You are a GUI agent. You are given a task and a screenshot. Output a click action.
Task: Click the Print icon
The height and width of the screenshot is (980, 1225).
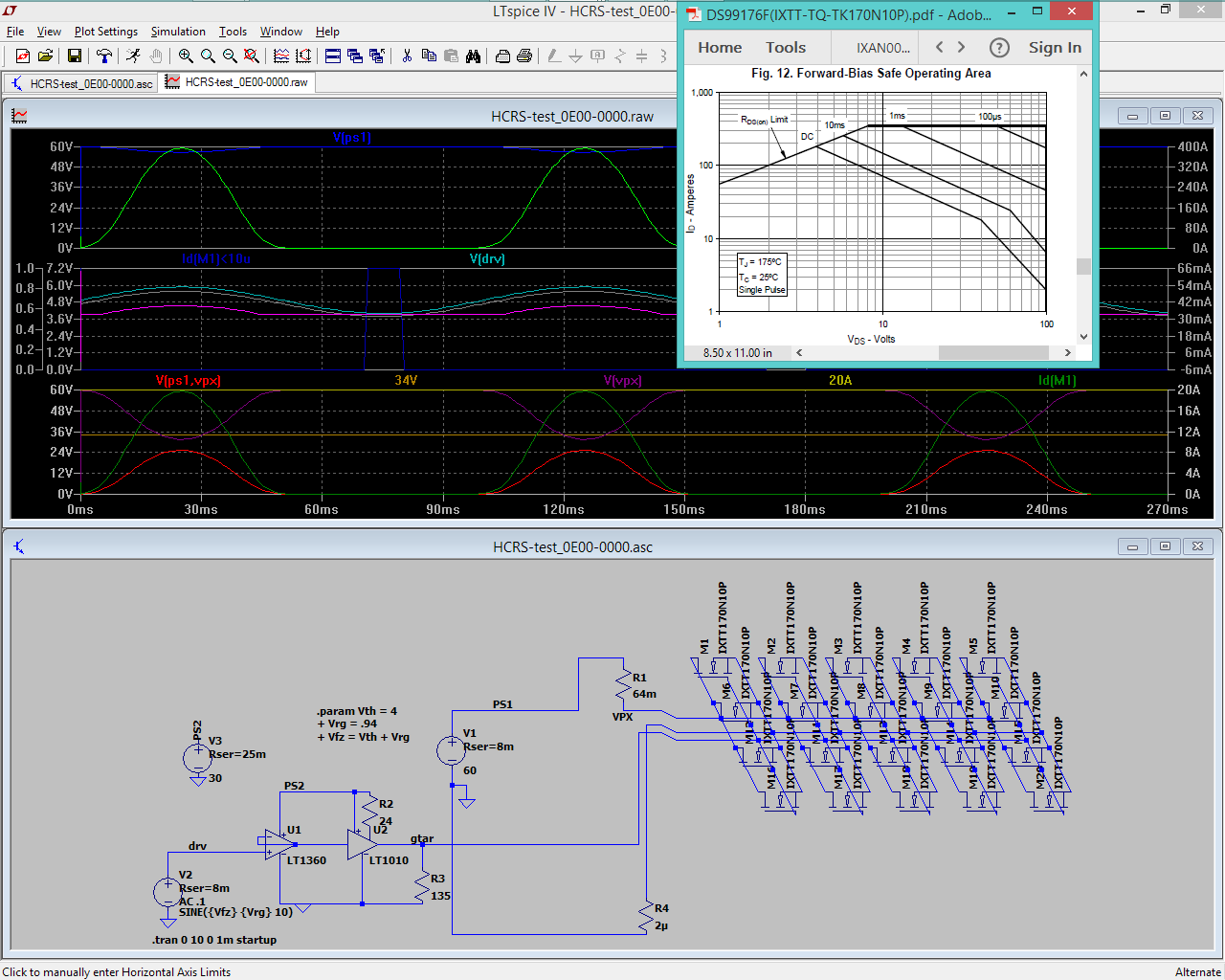tap(524, 56)
